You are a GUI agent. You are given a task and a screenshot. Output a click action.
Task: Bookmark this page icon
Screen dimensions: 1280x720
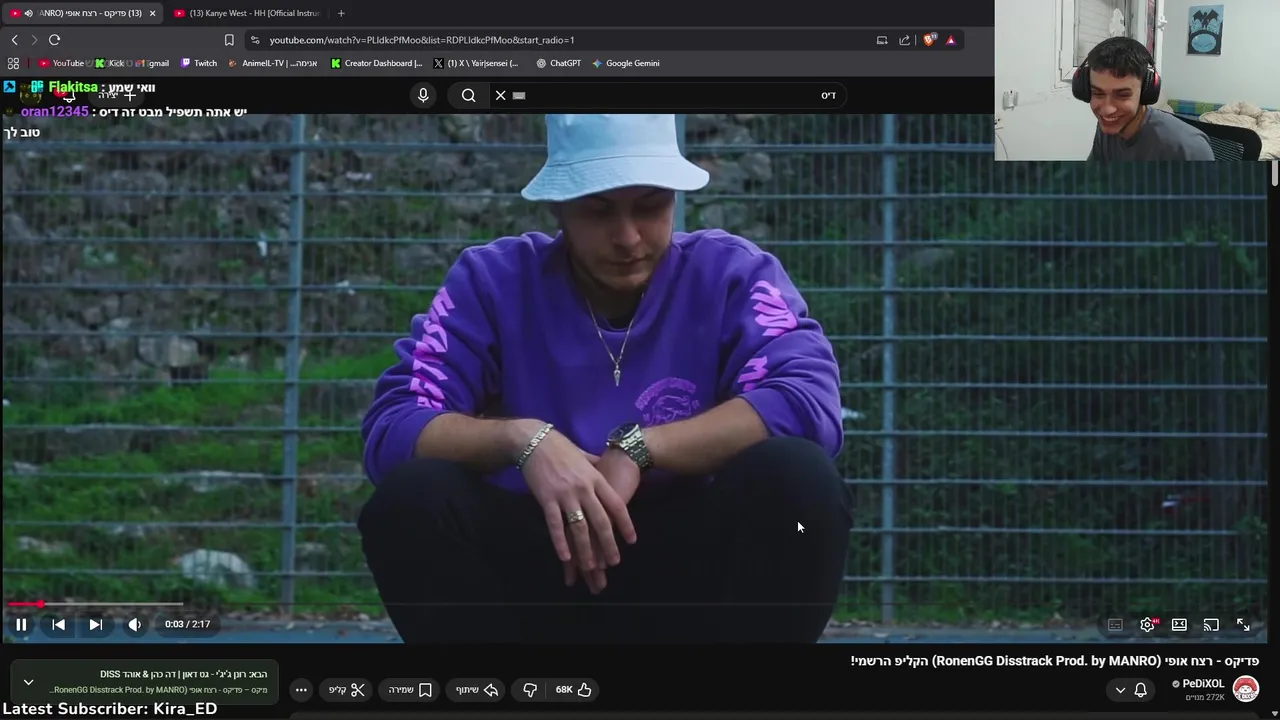coord(229,40)
